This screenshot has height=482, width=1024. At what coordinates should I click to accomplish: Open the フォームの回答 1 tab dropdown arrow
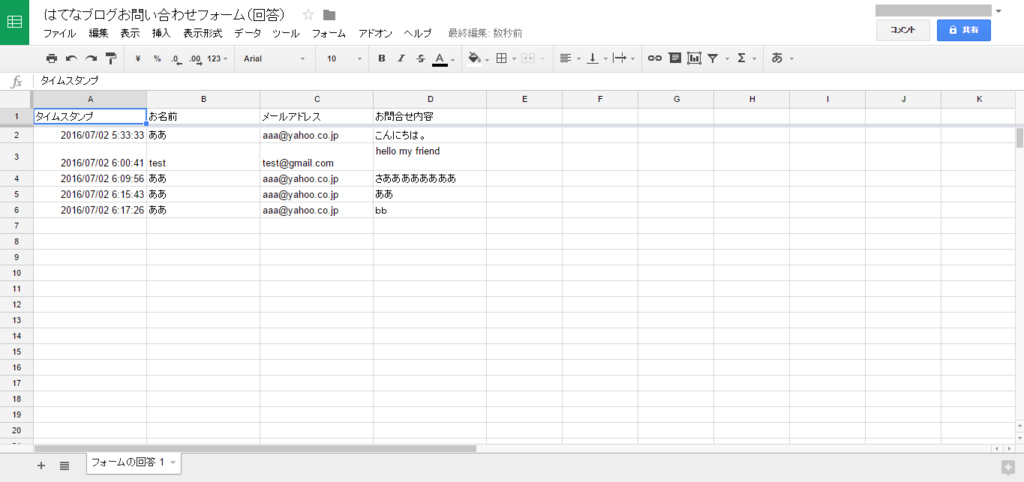[173, 463]
